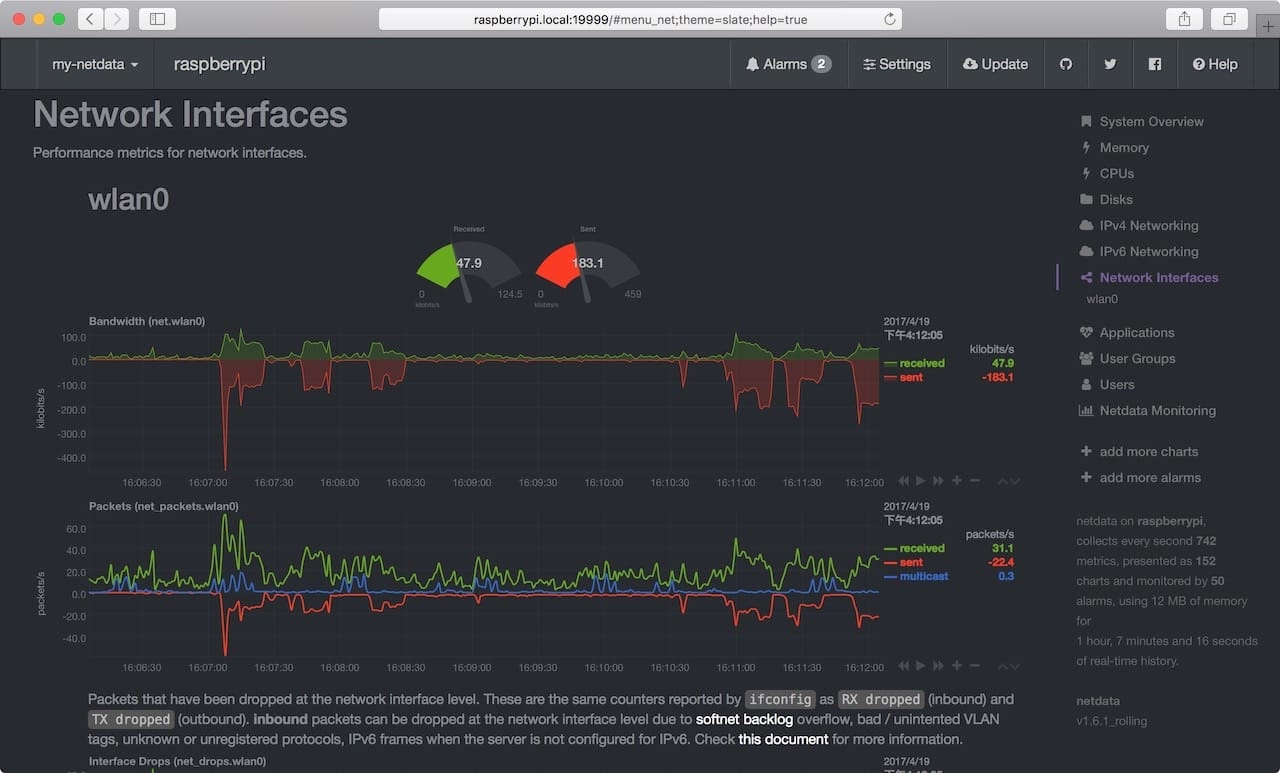Open the my-netdata dropdown
The height and width of the screenshot is (773, 1280).
95,64
